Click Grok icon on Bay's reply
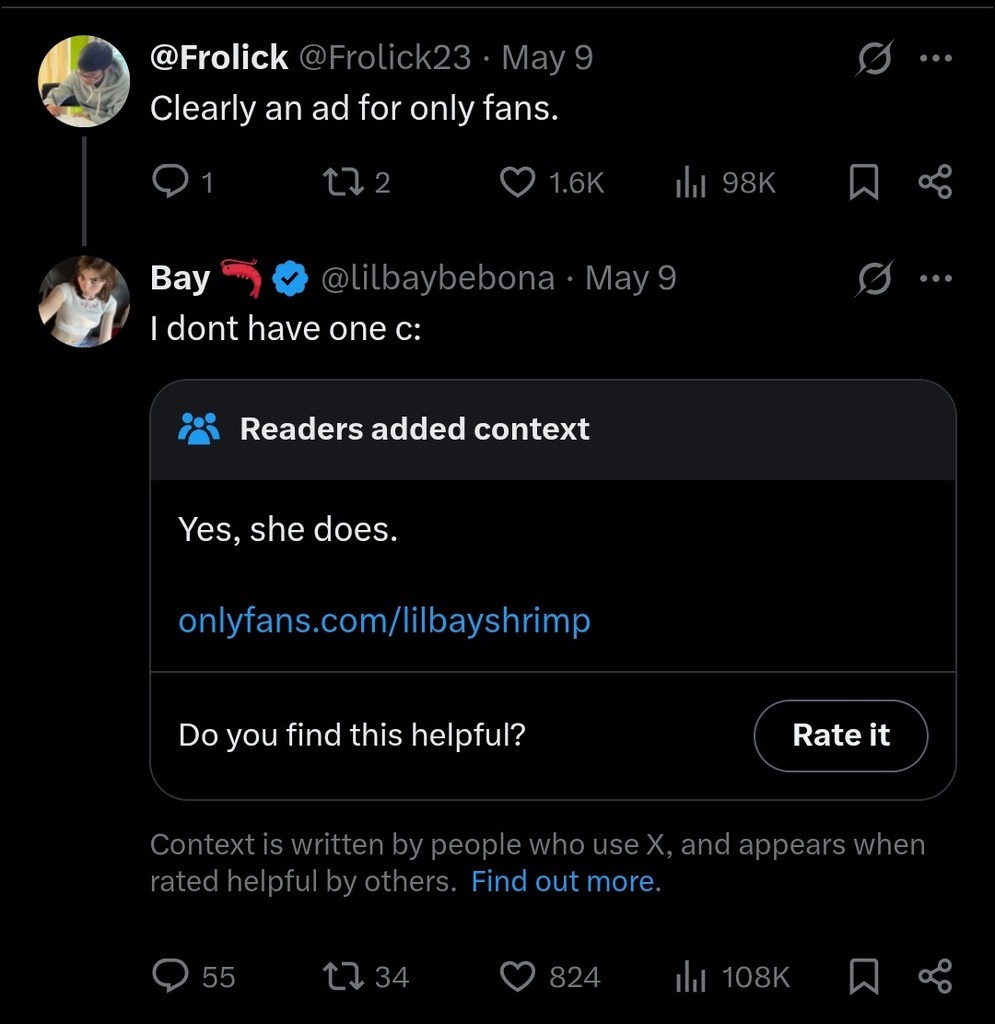The width and height of the screenshot is (995, 1024). [x=873, y=280]
